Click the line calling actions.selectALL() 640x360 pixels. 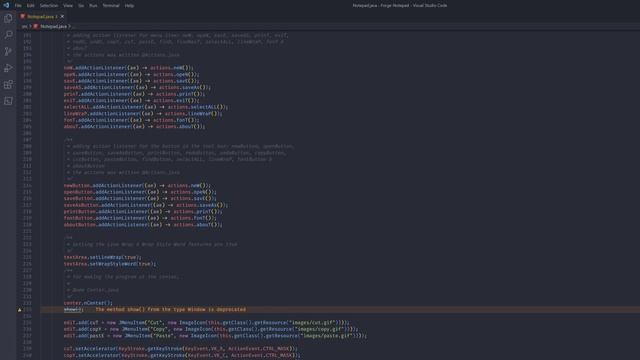coord(146,107)
